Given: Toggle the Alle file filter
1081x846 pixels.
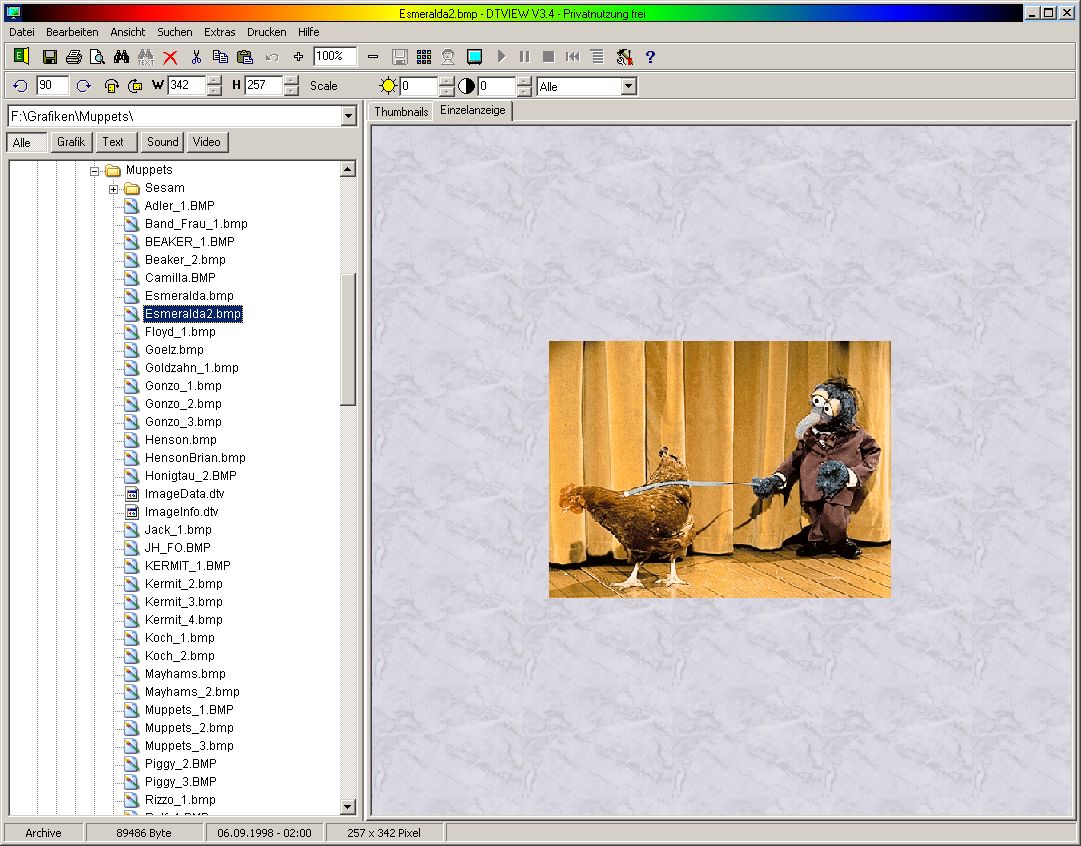Looking at the screenshot, I should pos(26,143).
